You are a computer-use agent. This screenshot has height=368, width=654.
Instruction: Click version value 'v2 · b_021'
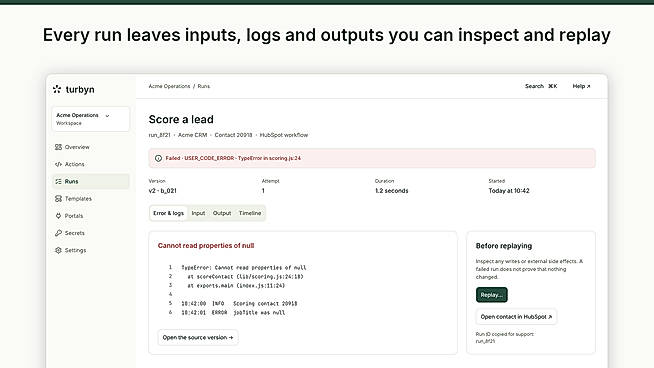click(x=163, y=191)
